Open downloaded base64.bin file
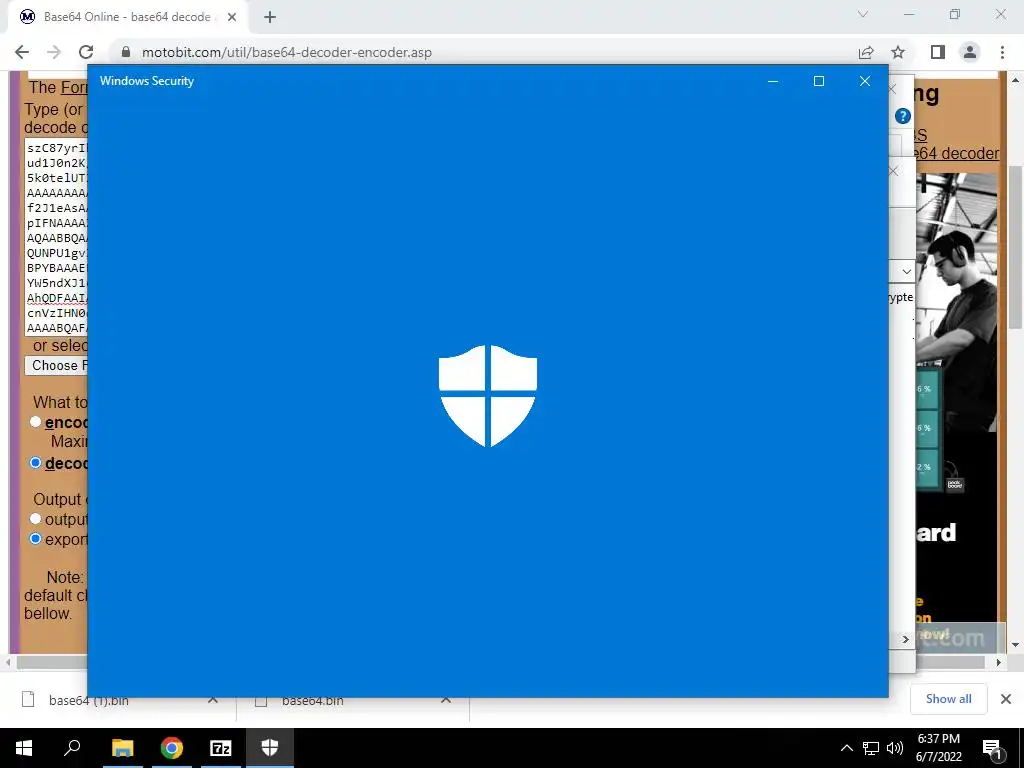The height and width of the screenshot is (768, 1024). tap(312, 701)
